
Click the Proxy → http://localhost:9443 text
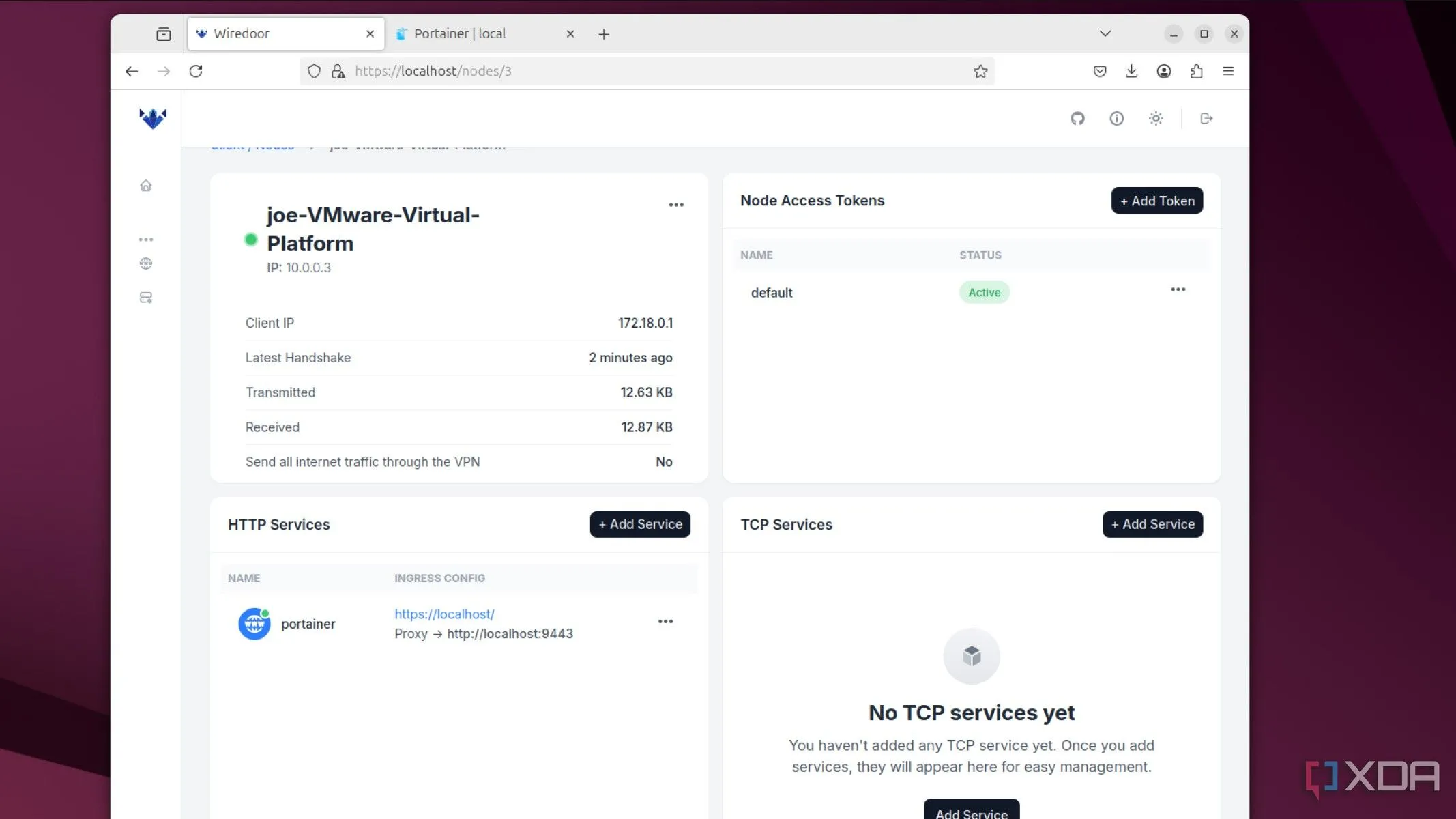pos(484,633)
